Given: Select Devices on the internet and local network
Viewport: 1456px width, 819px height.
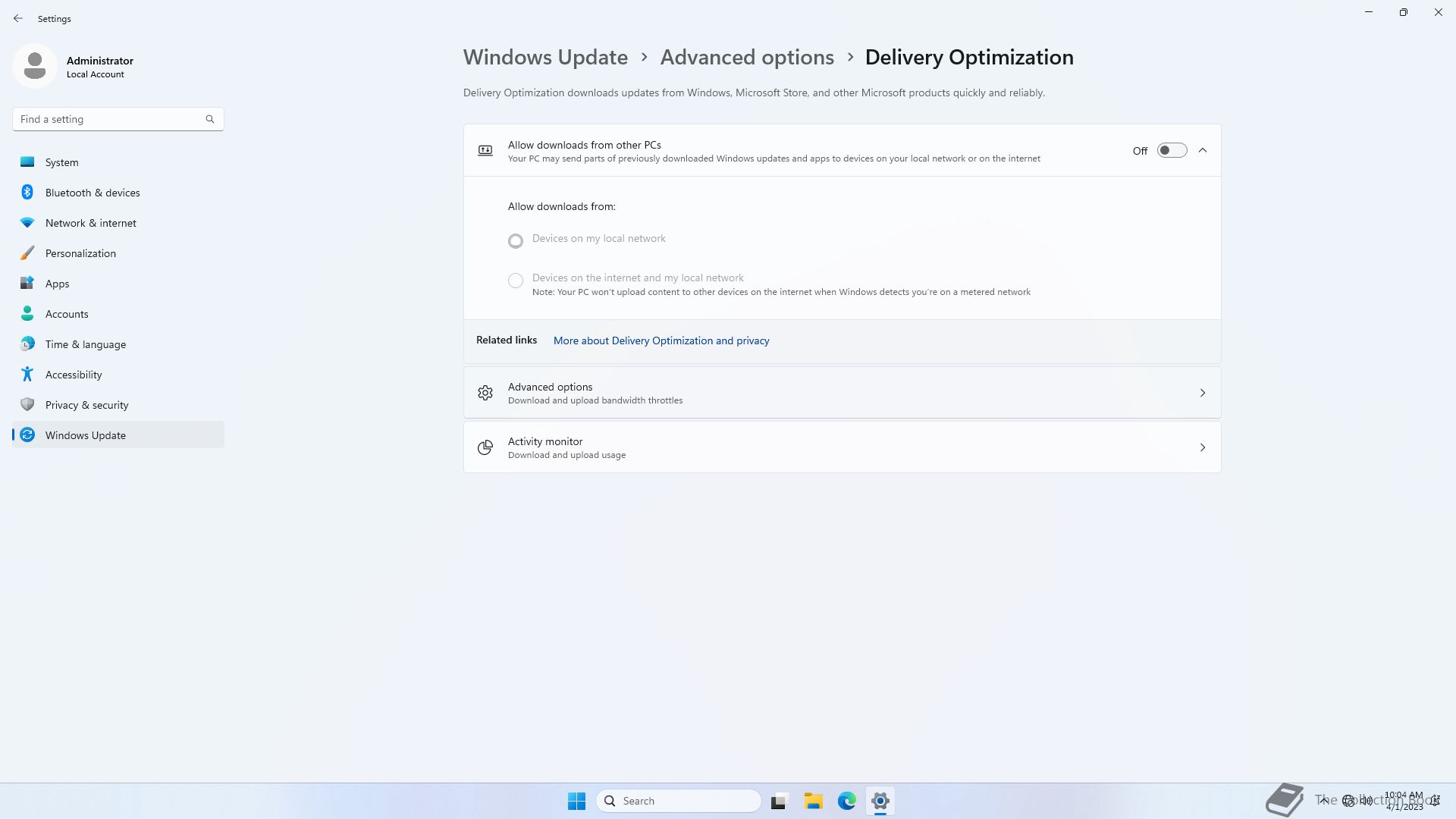Looking at the screenshot, I should pyautogui.click(x=516, y=281).
